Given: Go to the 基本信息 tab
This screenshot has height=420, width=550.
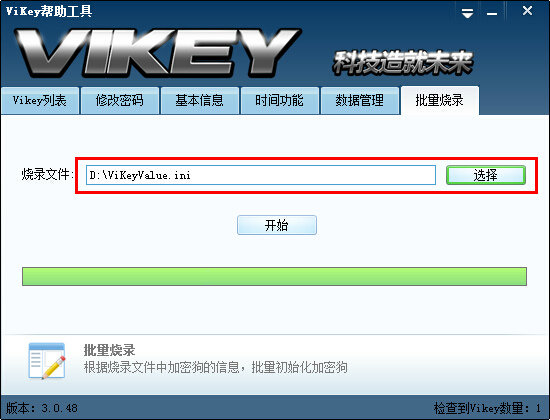Looking at the screenshot, I should pyautogui.click(x=200, y=101).
